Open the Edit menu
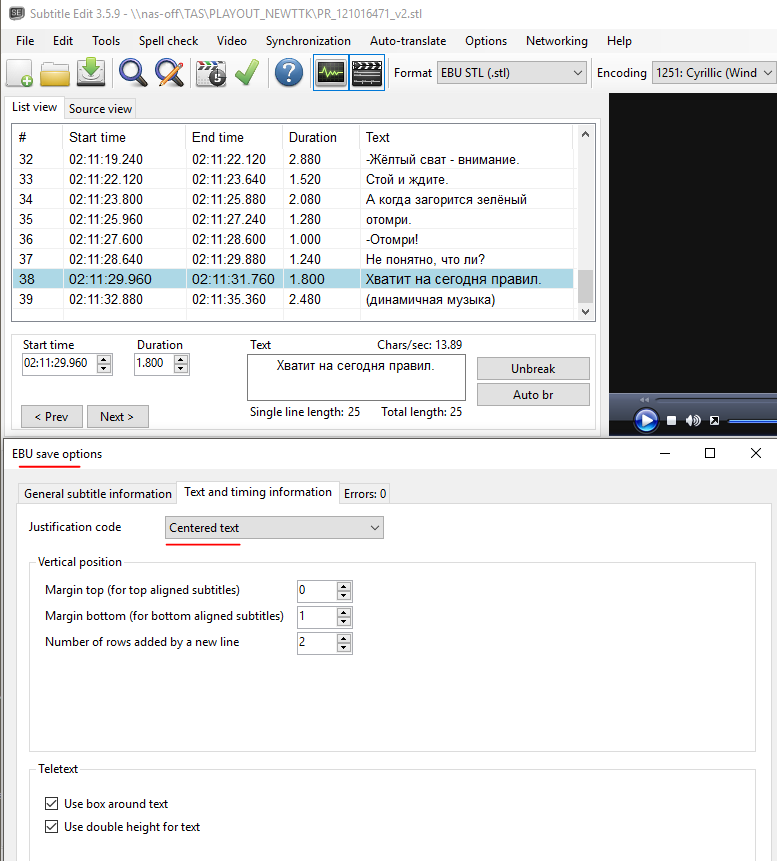Image resolution: width=777 pixels, height=861 pixels. point(63,41)
